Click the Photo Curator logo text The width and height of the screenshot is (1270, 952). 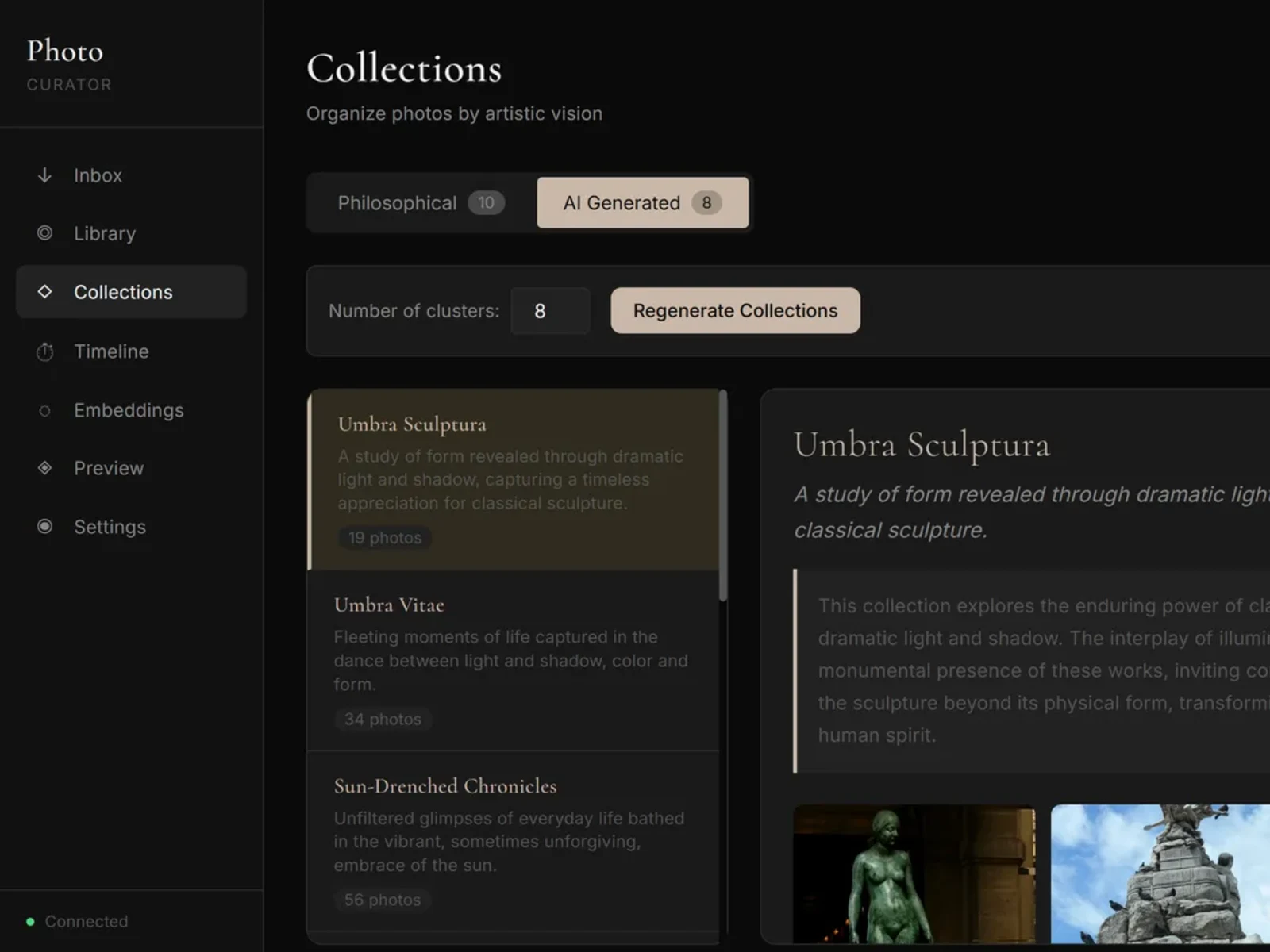(69, 63)
